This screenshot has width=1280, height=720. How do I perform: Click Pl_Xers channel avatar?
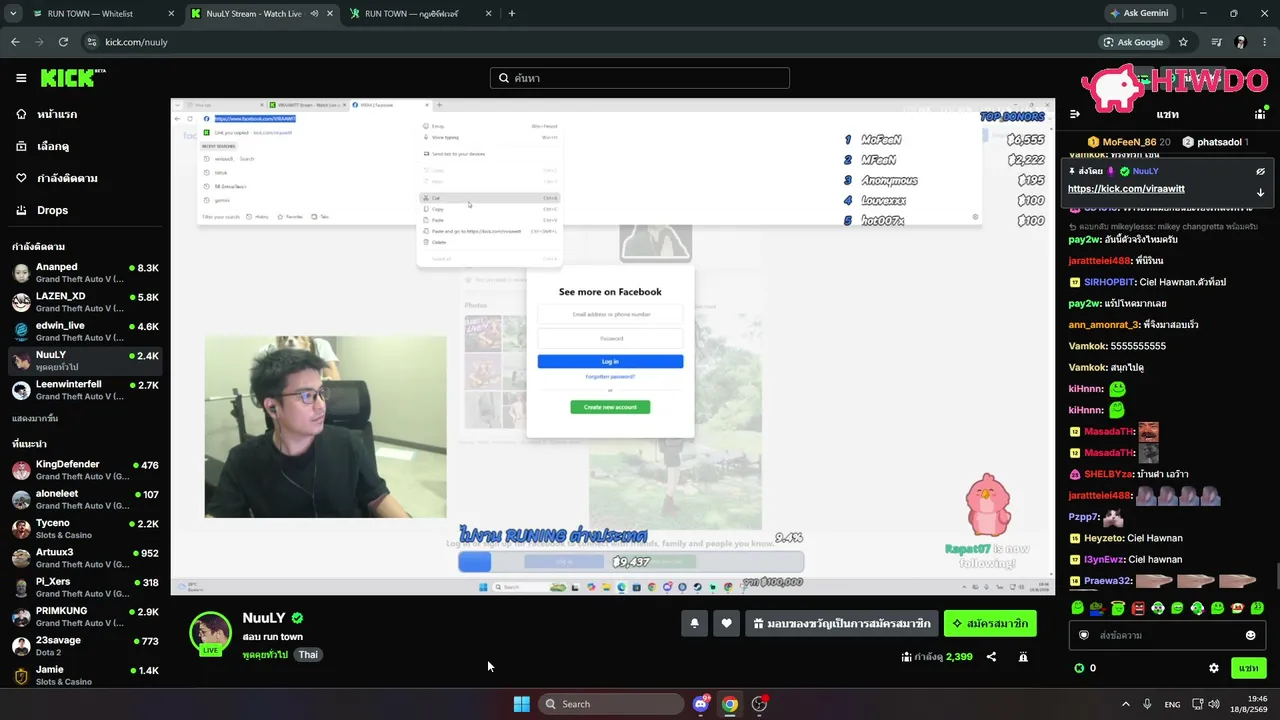point(21,588)
